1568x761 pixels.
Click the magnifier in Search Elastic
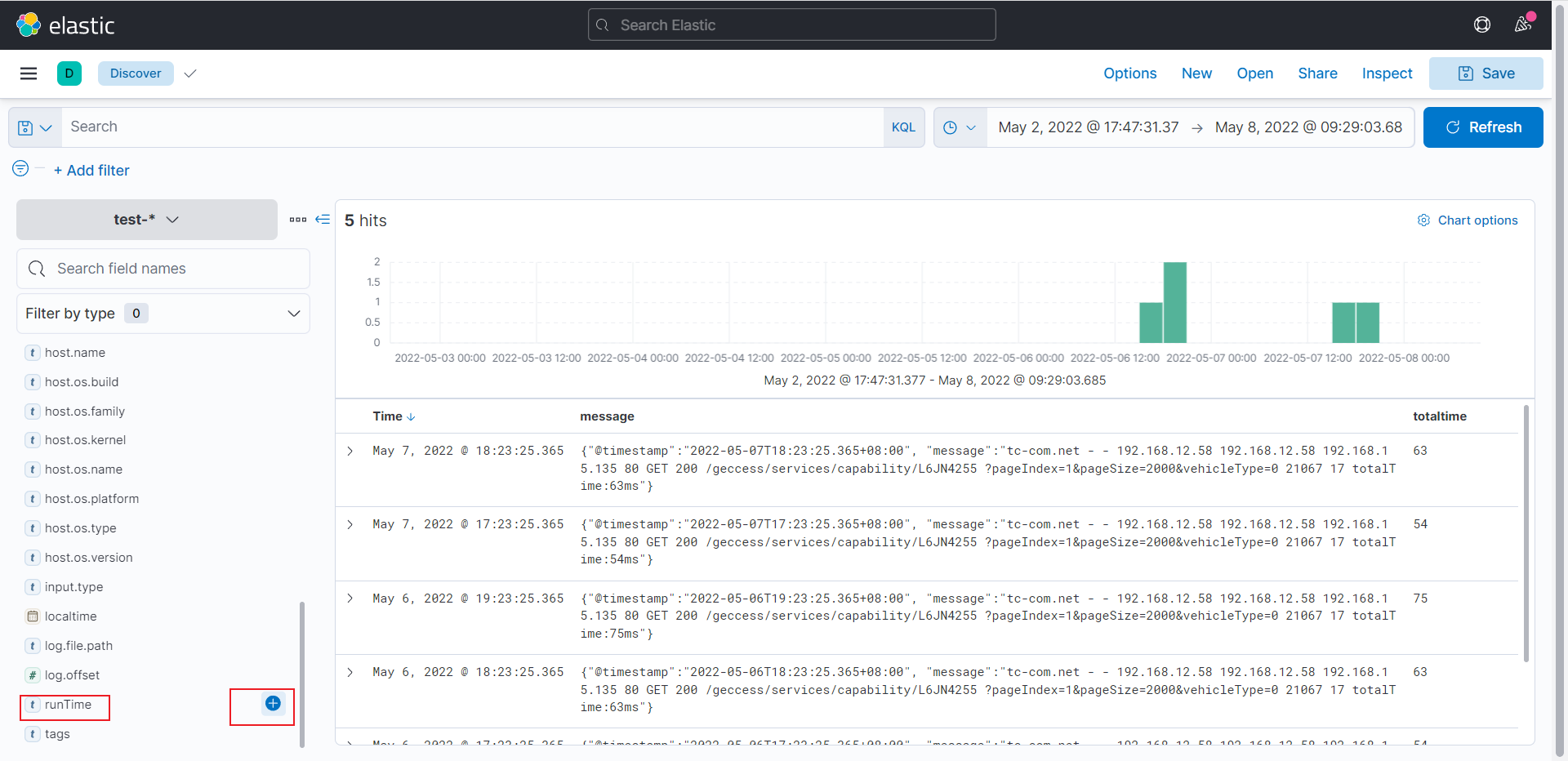(603, 25)
